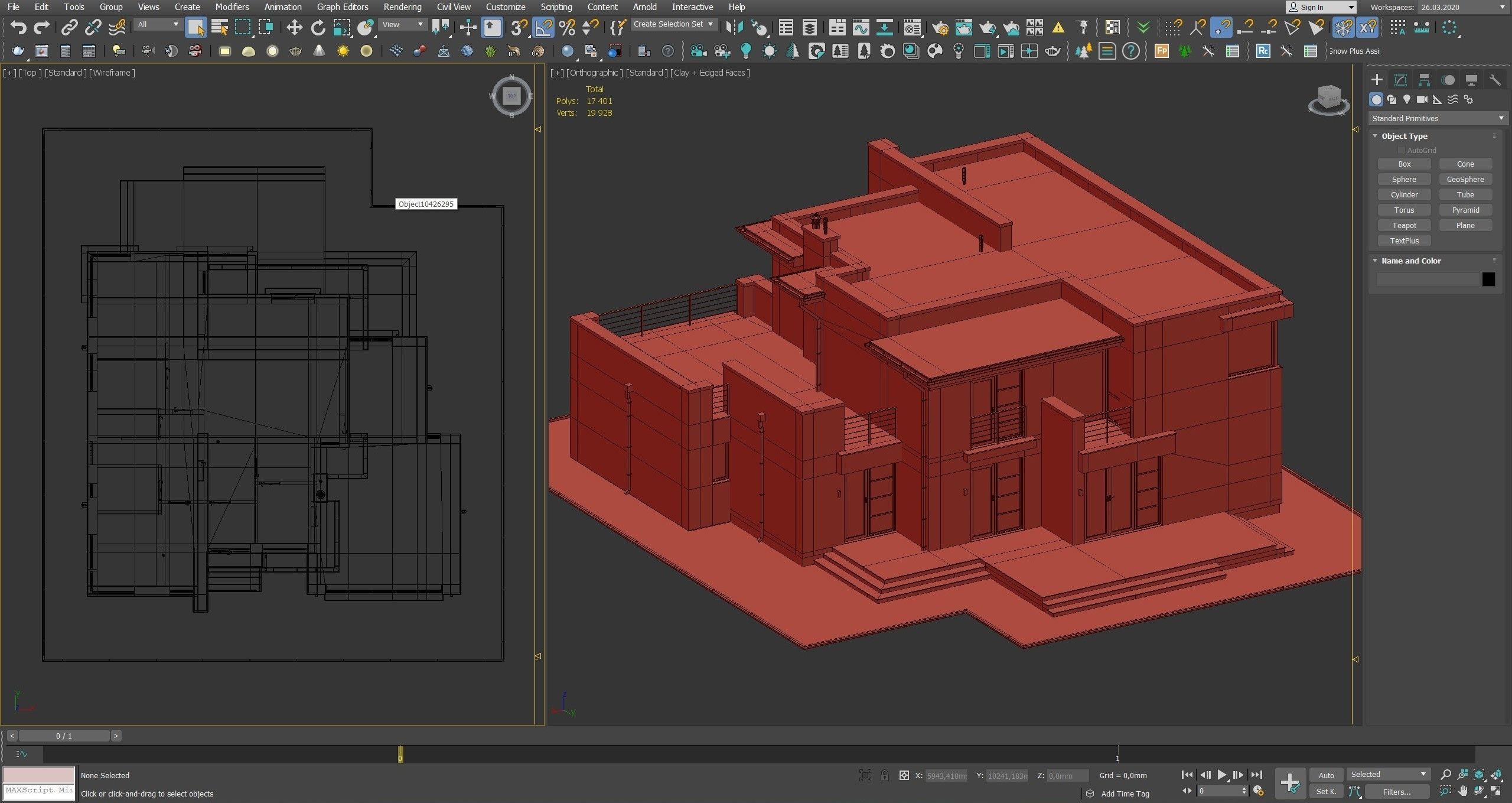This screenshot has height=803, width=1512.
Task: Open the Customize menu
Action: 506,7
